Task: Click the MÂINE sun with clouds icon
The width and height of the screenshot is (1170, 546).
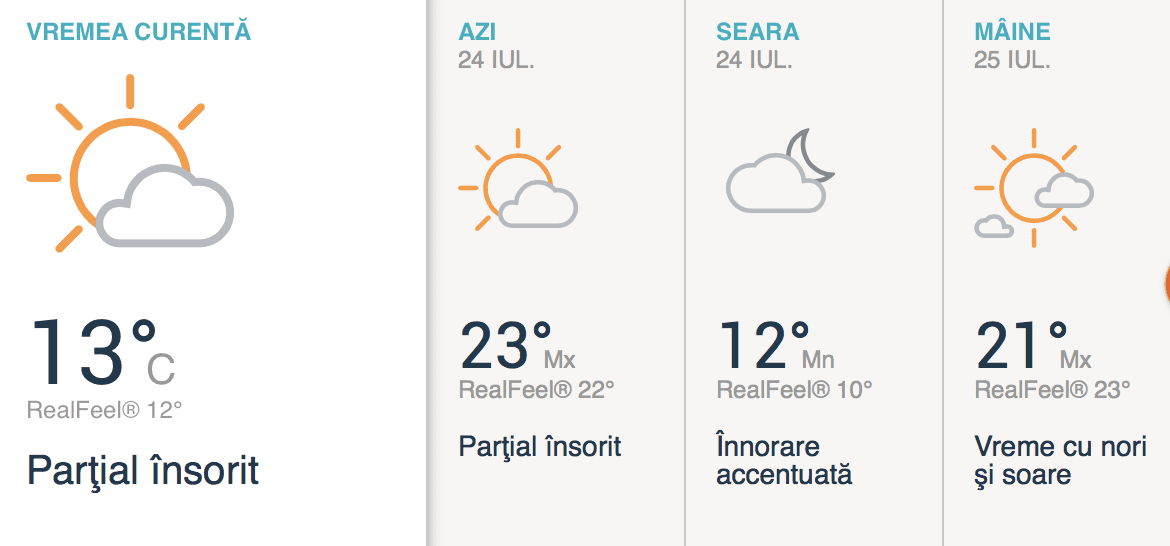Action: tap(1034, 189)
